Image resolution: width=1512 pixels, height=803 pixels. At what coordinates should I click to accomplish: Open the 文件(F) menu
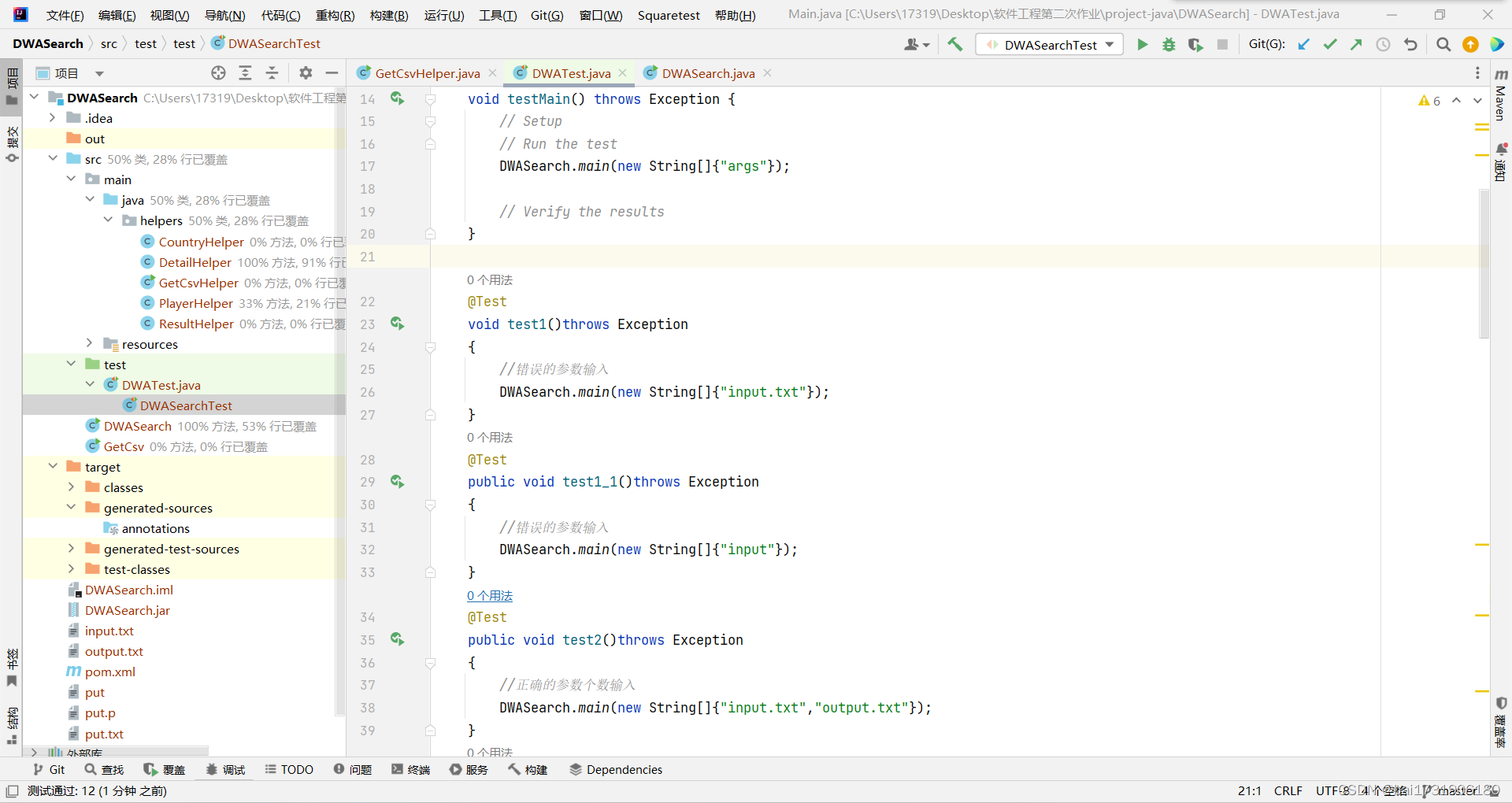(x=65, y=15)
